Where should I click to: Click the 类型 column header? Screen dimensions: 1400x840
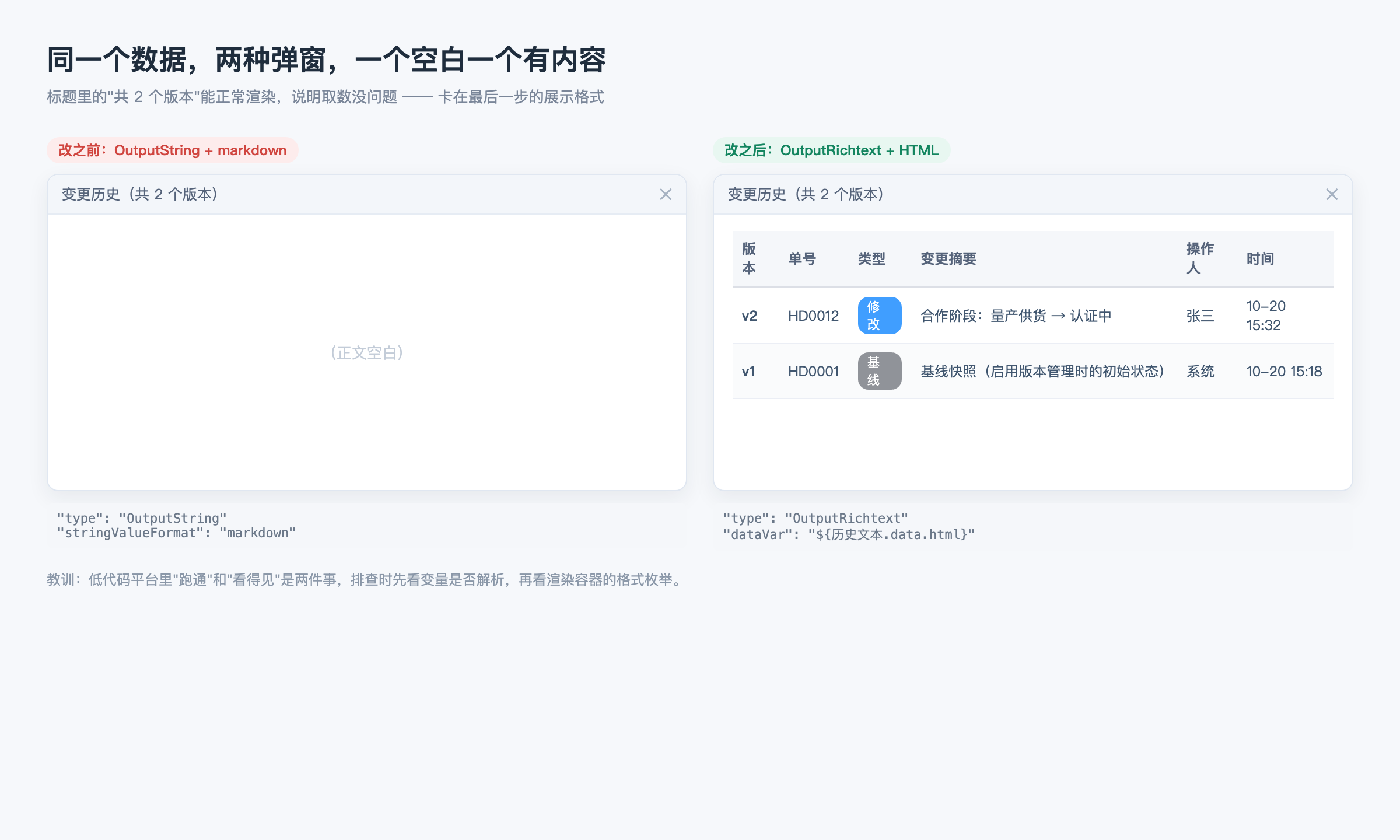point(871,258)
